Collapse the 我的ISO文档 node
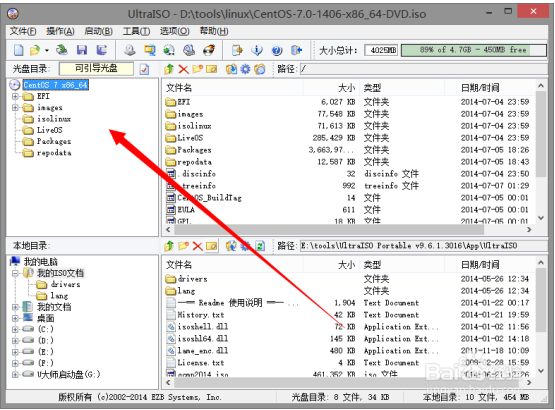The height and width of the screenshot is (410, 555). point(15,273)
